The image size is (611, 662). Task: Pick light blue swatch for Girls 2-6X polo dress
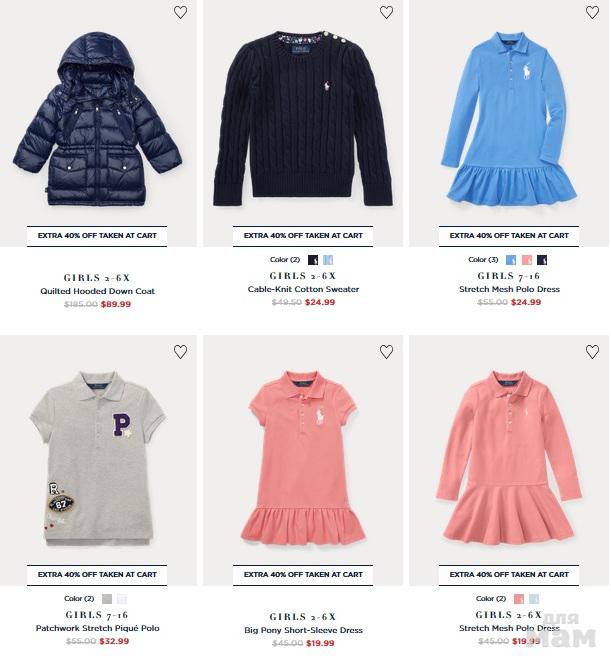pyautogui.click(x=534, y=599)
